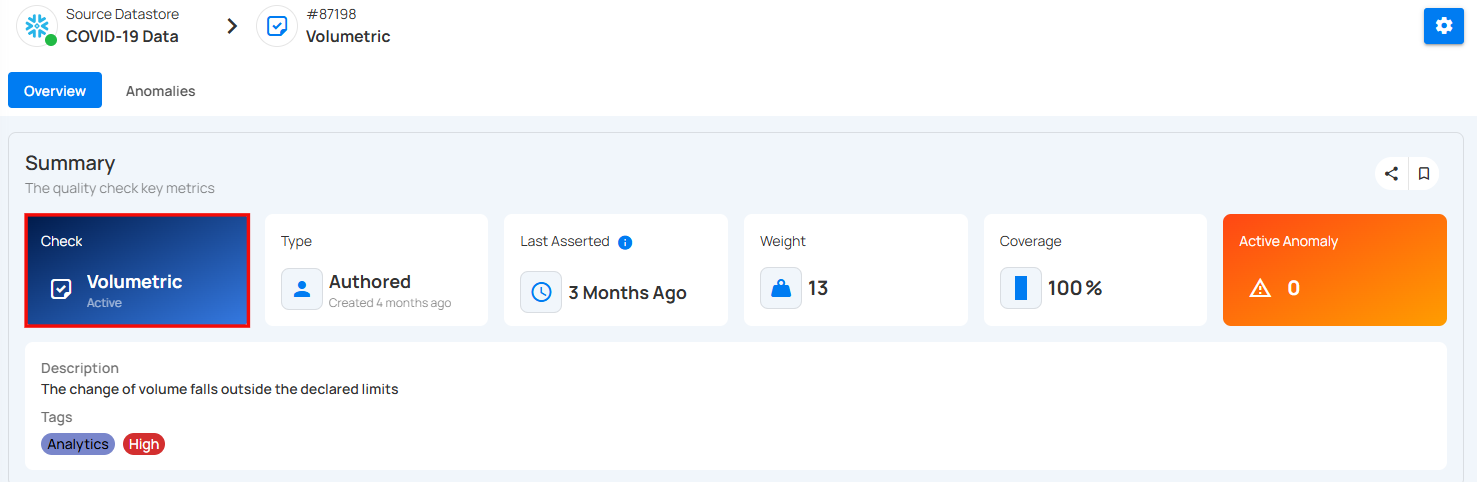The height and width of the screenshot is (482, 1477).
Task: Click the user icon in Type card
Action: pos(301,289)
